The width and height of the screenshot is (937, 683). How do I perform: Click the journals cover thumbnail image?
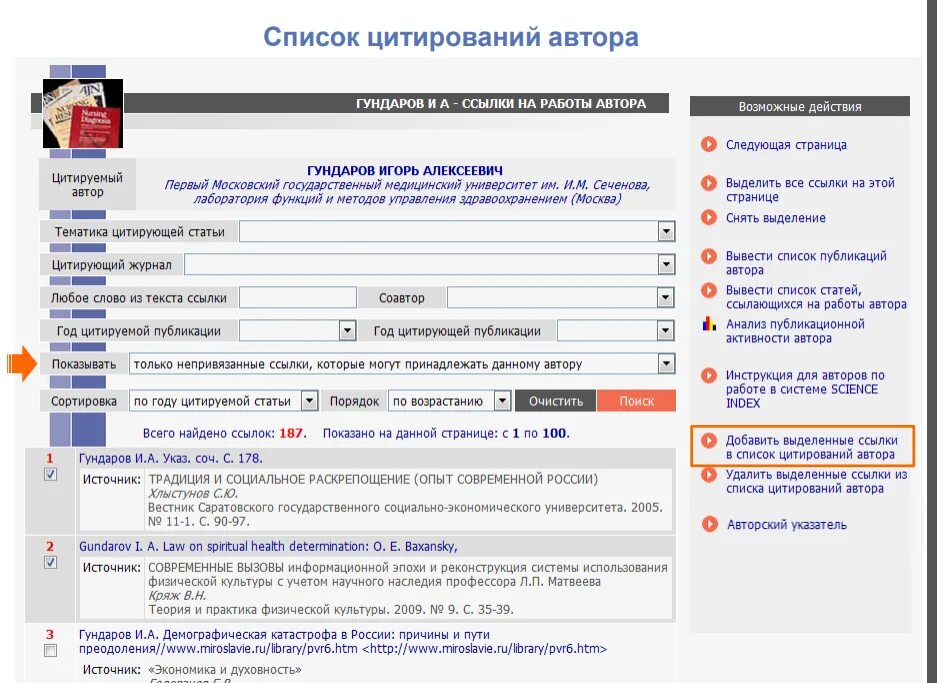[x=83, y=114]
